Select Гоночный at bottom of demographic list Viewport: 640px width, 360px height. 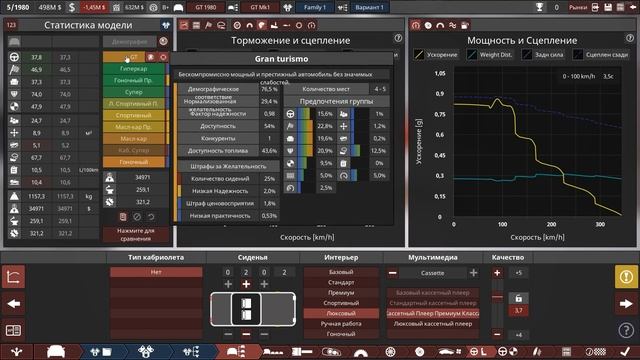pos(133,162)
